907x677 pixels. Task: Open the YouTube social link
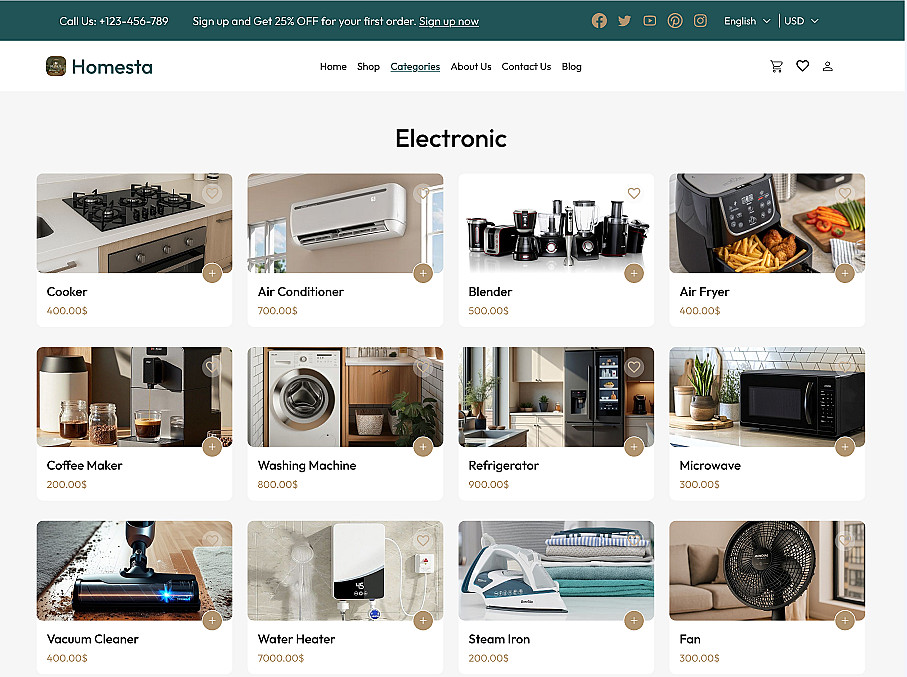pyautogui.click(x=650, y=21)
